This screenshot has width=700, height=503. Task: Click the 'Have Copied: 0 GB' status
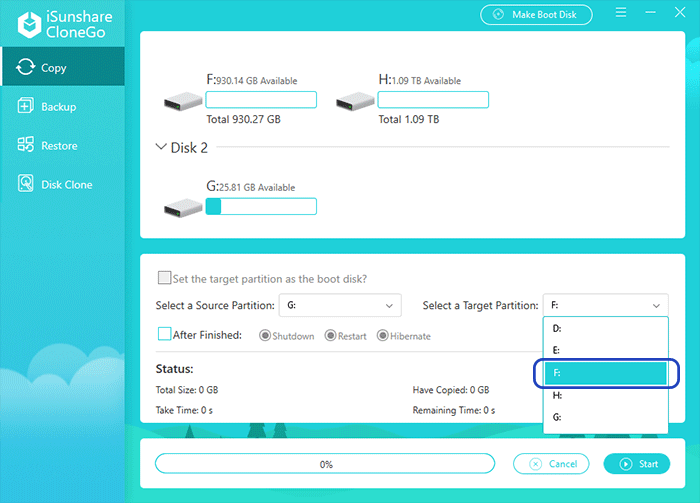[451, 390]
